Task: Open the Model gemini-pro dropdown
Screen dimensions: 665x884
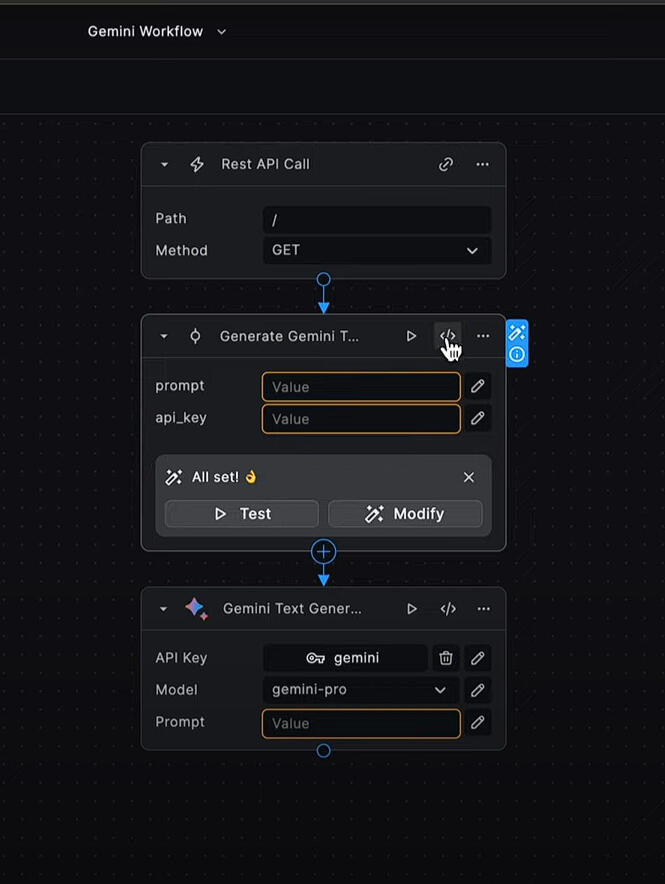Action: pyautogui.click(x=361, y=690)
